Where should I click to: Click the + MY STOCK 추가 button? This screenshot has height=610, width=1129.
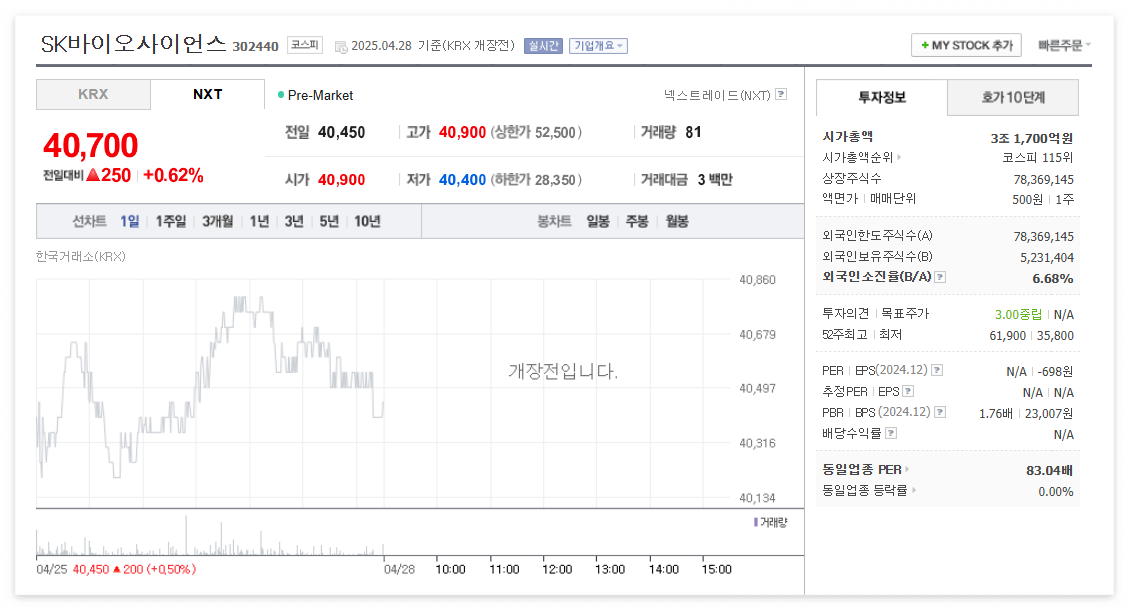965,45
